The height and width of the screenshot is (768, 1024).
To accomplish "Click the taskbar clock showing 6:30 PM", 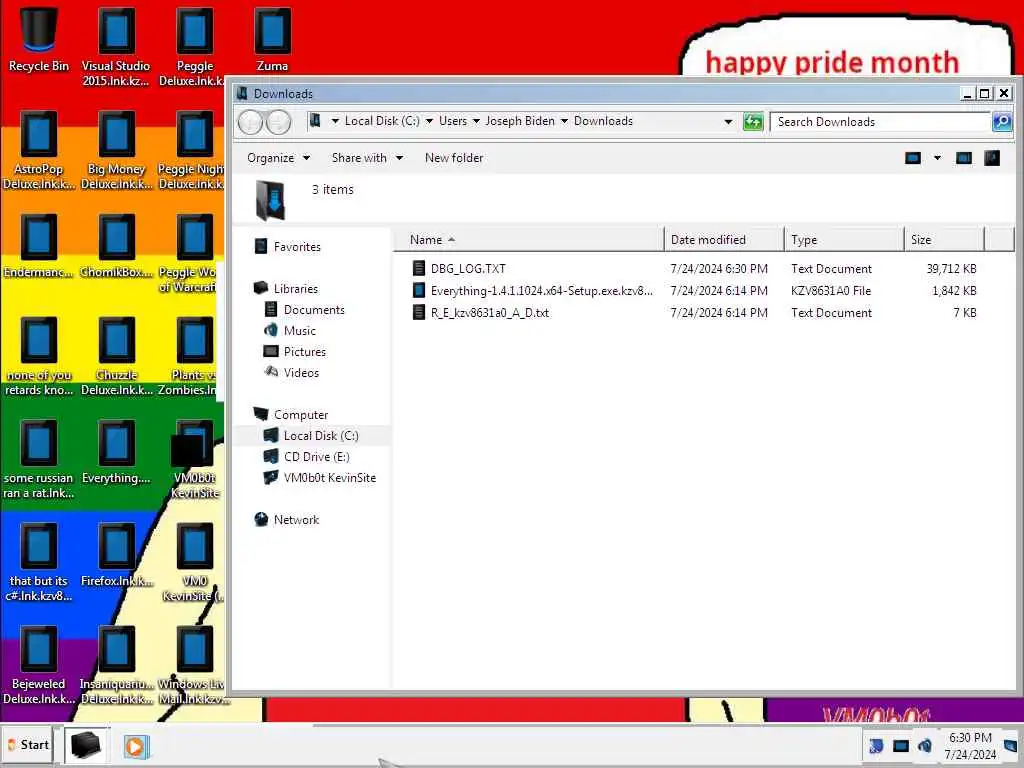I will (x=970, y=746).
